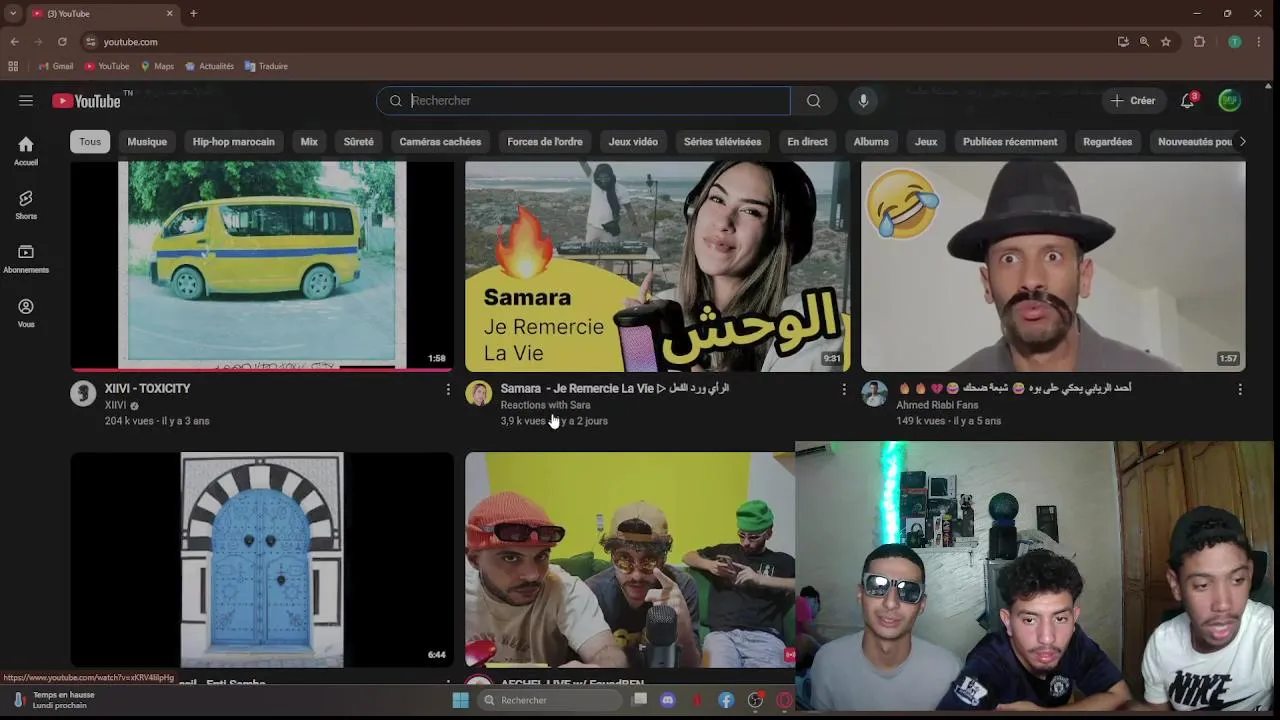Select the En direct chip
The width and height of the screenshot is (1280, 720).
807,141
